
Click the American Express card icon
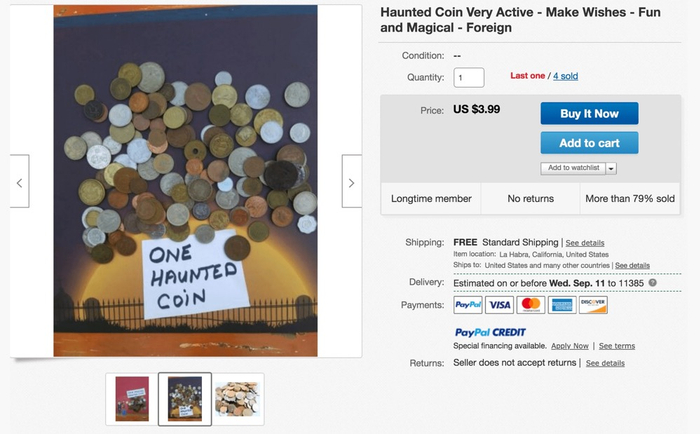pyautogui.click(x=561, y=305)
